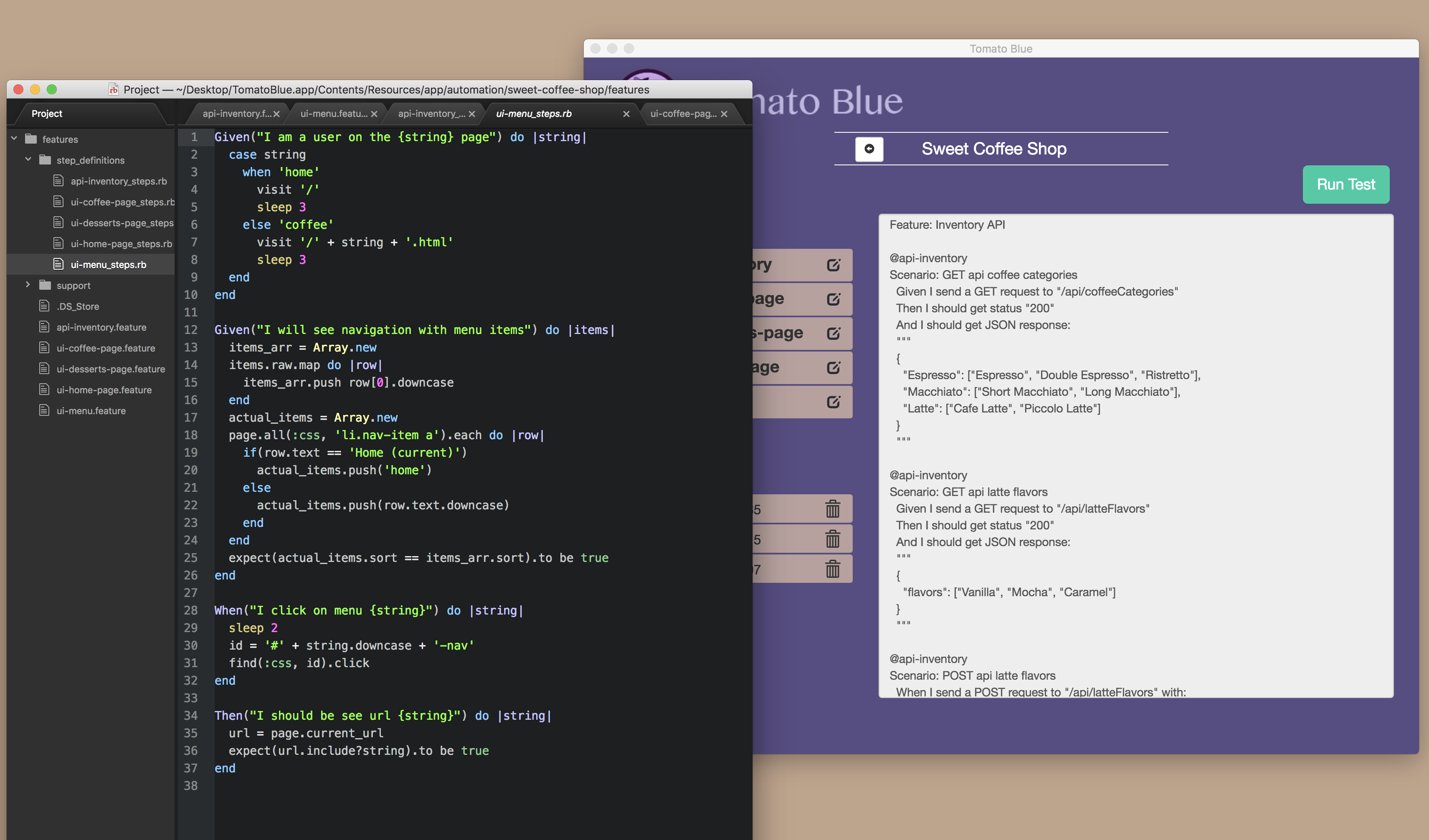1429x840 pixels.
Task: Click 'Feature: Inventory API' text in panel
Action: click(947, 225)
